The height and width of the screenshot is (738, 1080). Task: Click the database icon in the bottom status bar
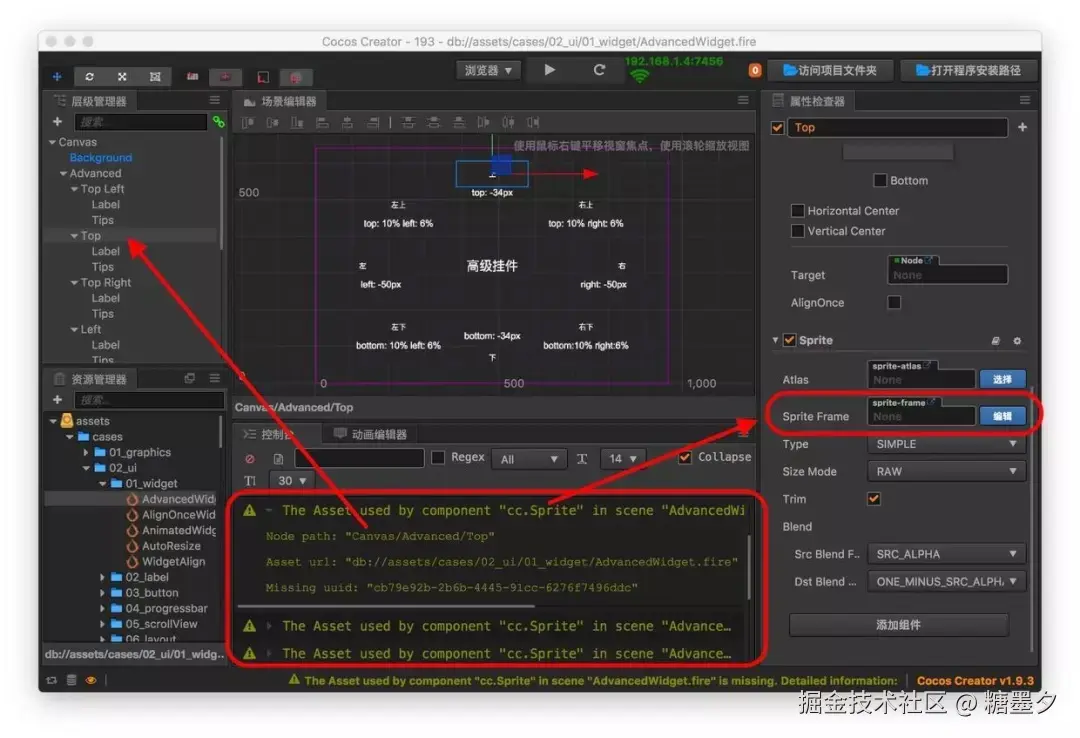(x=71, y=680)
